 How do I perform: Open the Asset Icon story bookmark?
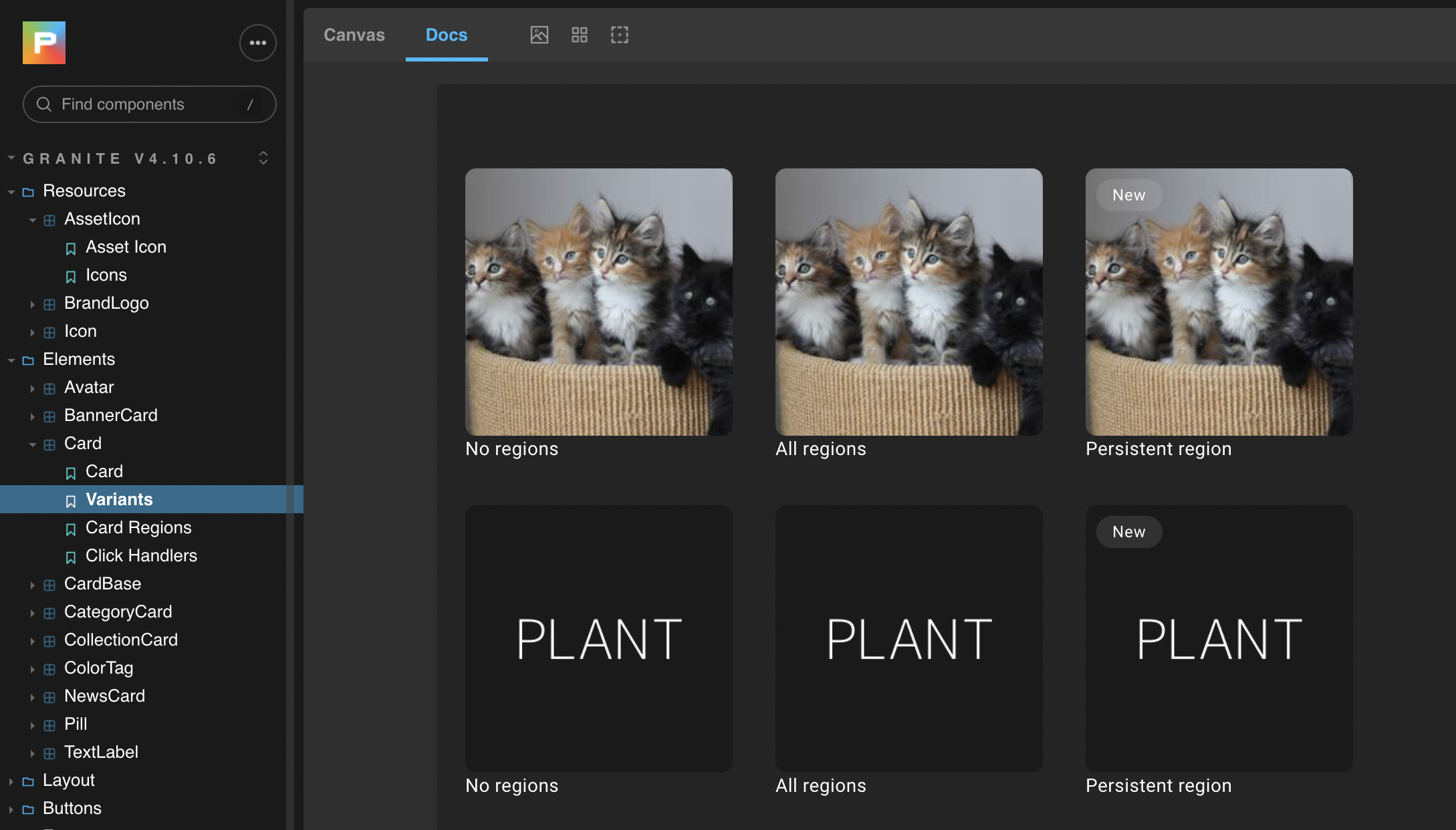point(126,247)
